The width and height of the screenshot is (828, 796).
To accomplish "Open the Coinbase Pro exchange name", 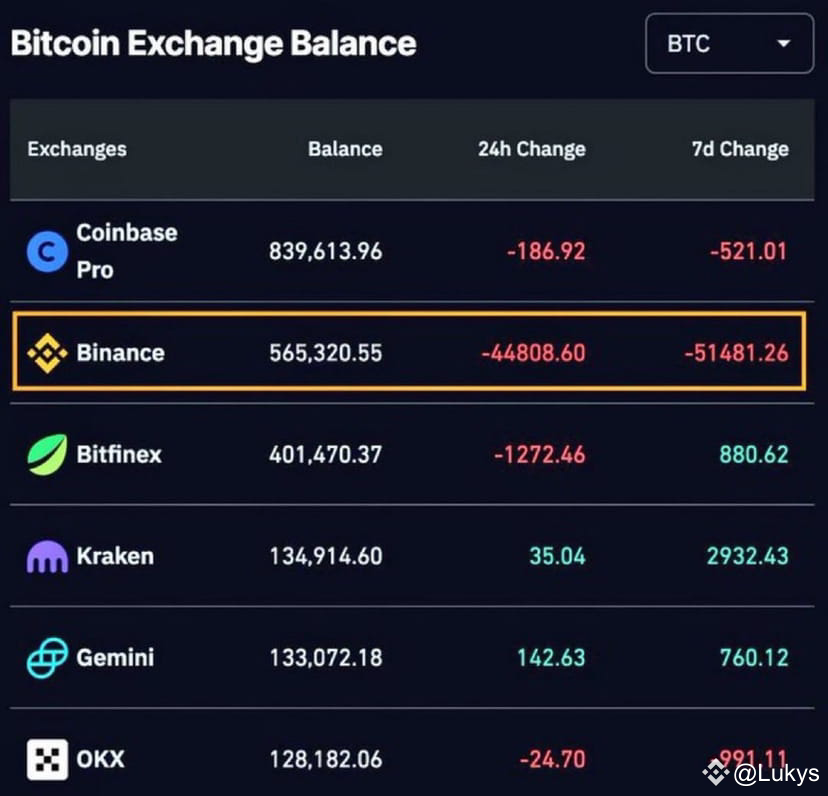I will tap(127, 251).
